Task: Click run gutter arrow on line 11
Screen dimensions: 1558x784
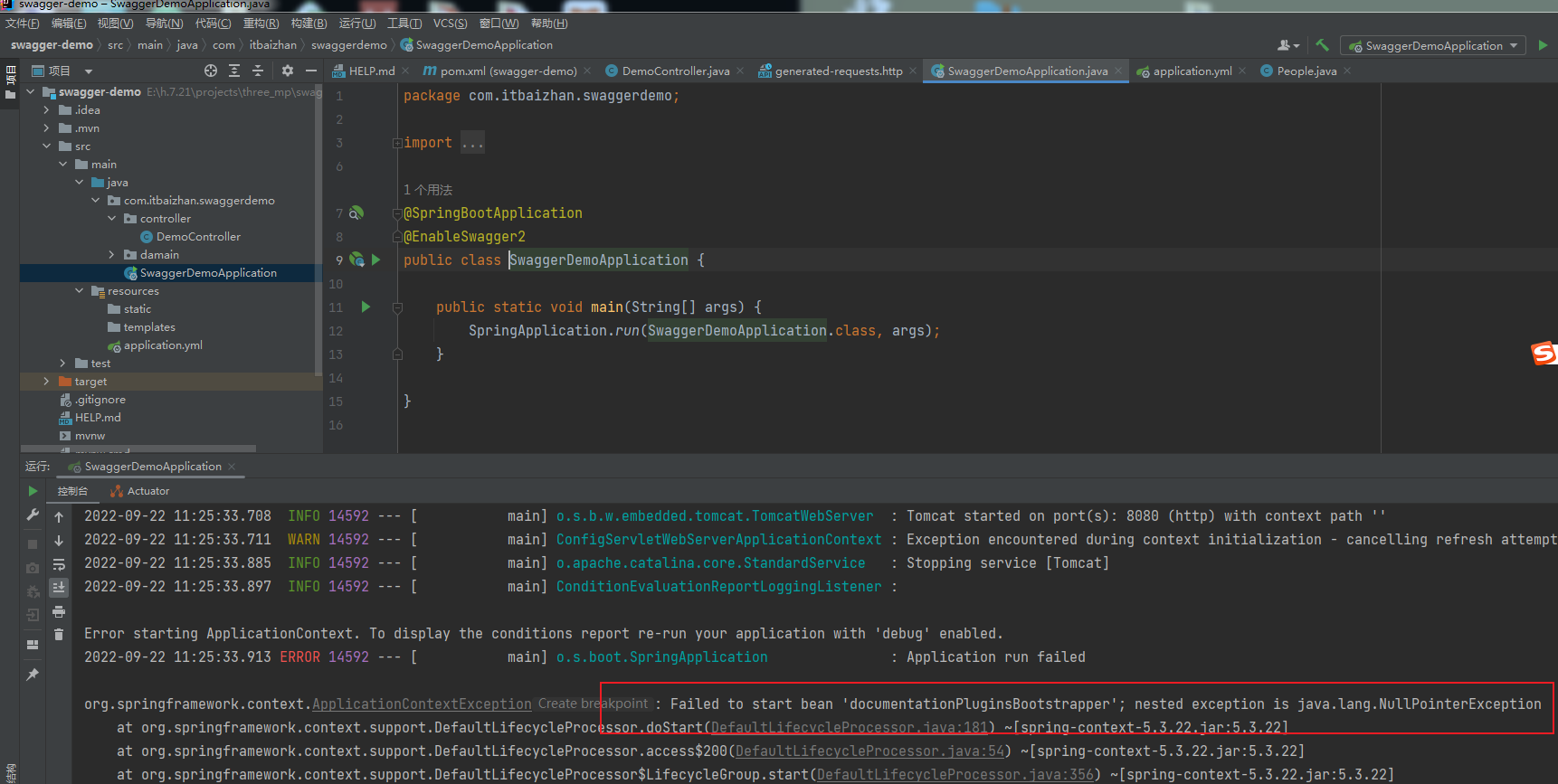Action: (x=366, y=307)
